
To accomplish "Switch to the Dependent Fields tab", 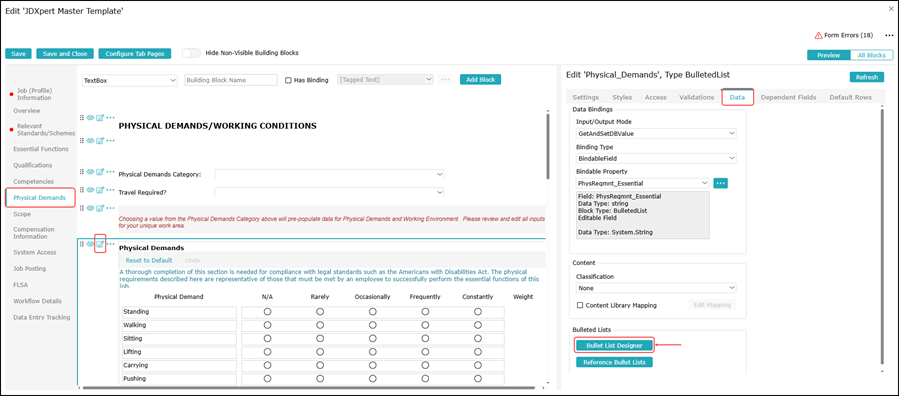I will click(x=788, y=97).
